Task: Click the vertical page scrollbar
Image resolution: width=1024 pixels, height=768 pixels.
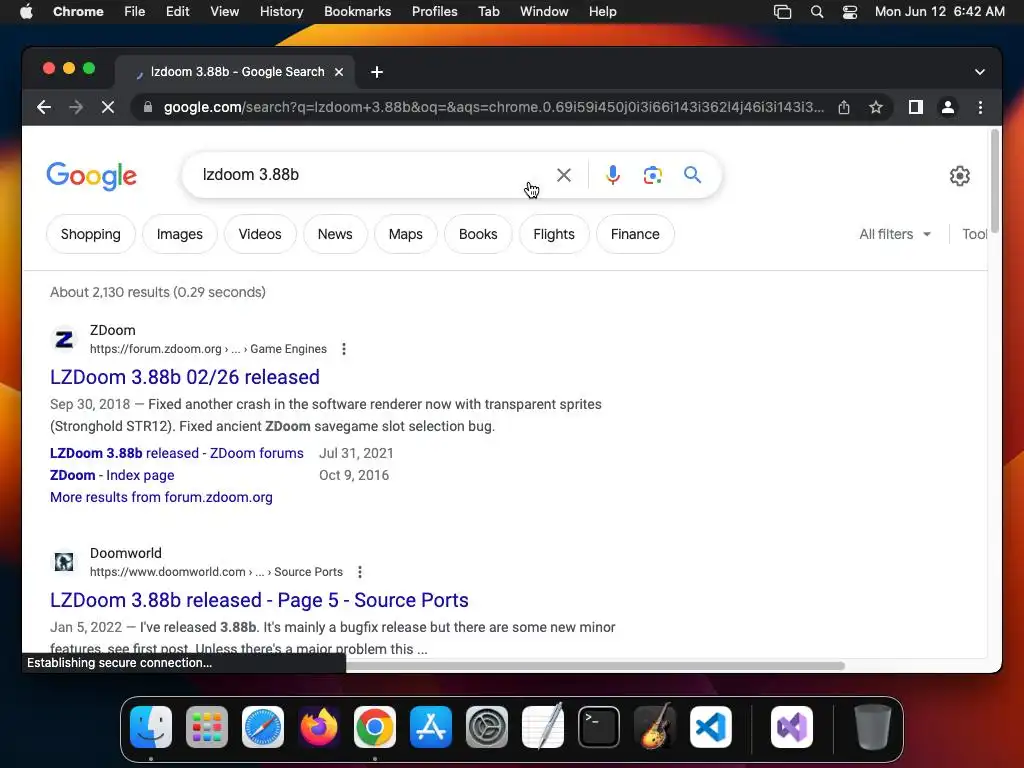Action: coord(995,181)
